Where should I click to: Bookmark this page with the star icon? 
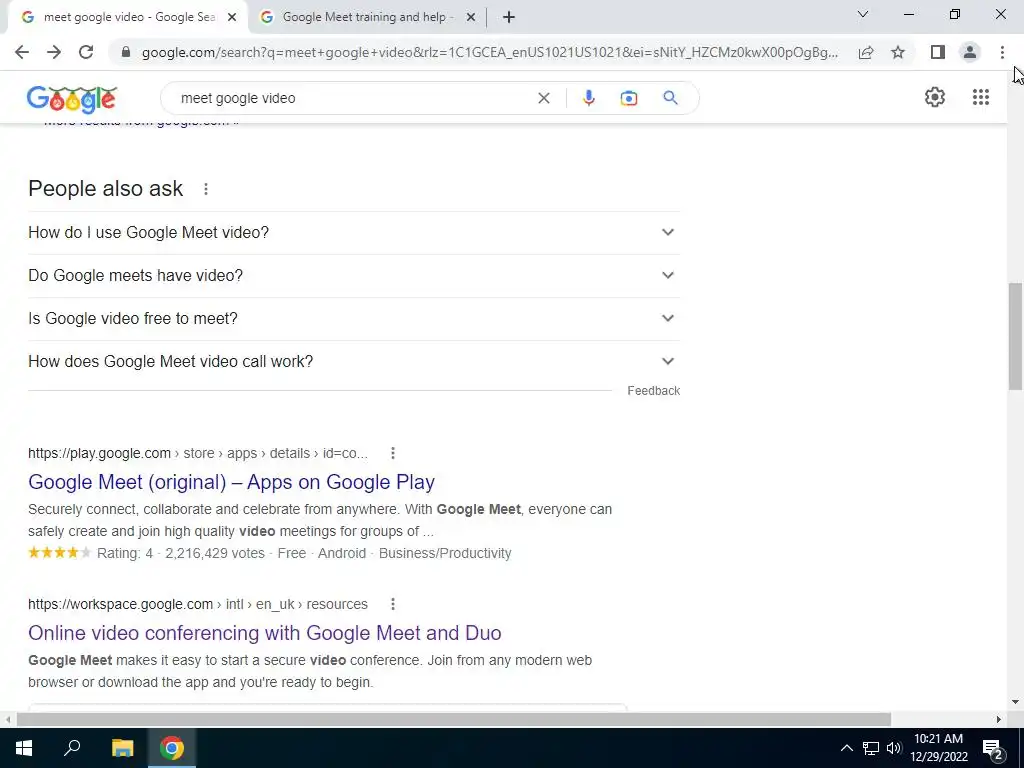(898, 52)
